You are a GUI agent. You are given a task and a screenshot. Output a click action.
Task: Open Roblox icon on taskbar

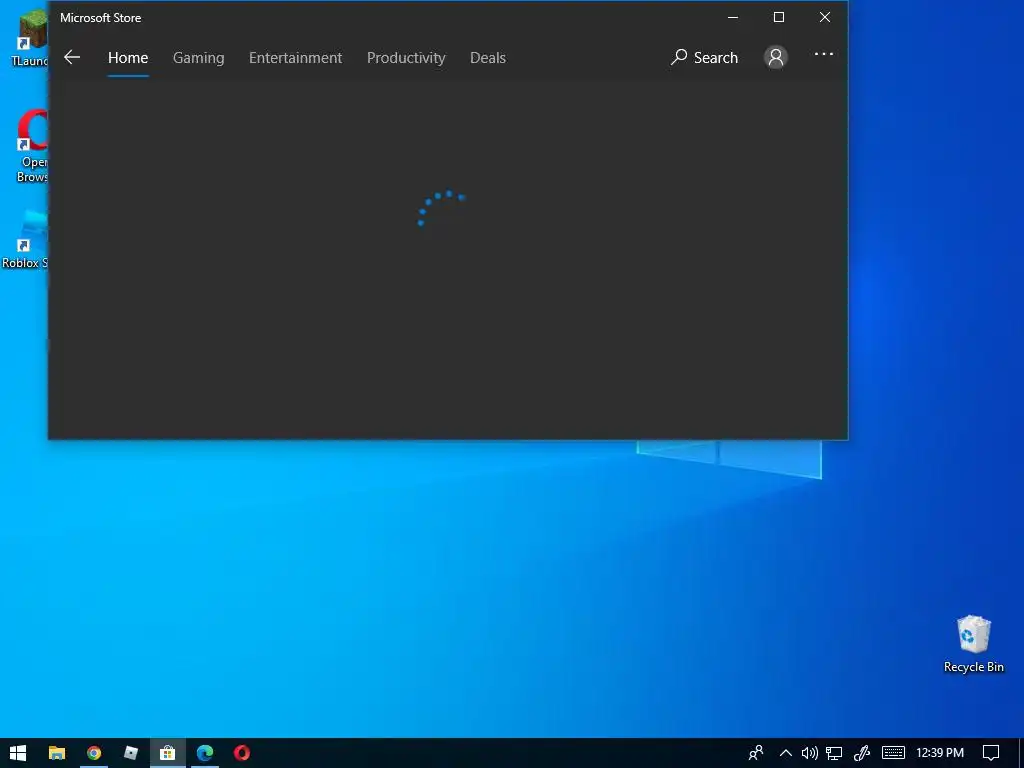[131, 753]
